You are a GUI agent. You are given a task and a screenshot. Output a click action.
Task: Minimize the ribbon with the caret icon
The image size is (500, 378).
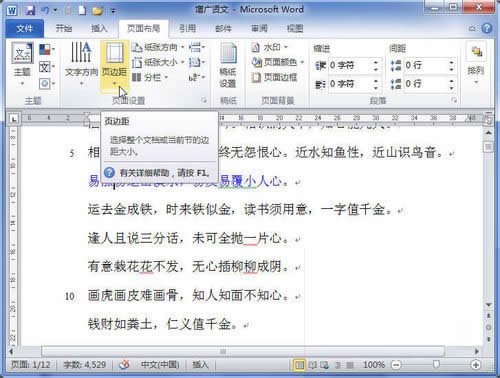pos(472,29)
